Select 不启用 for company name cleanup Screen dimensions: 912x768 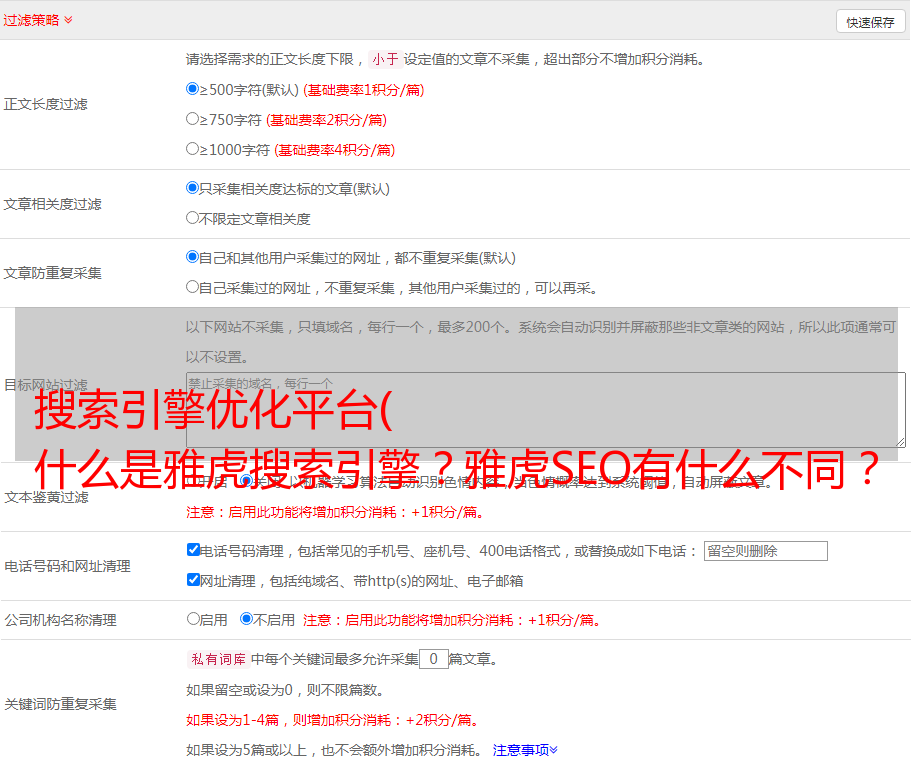pyautogui.click(x=246, y=619)
